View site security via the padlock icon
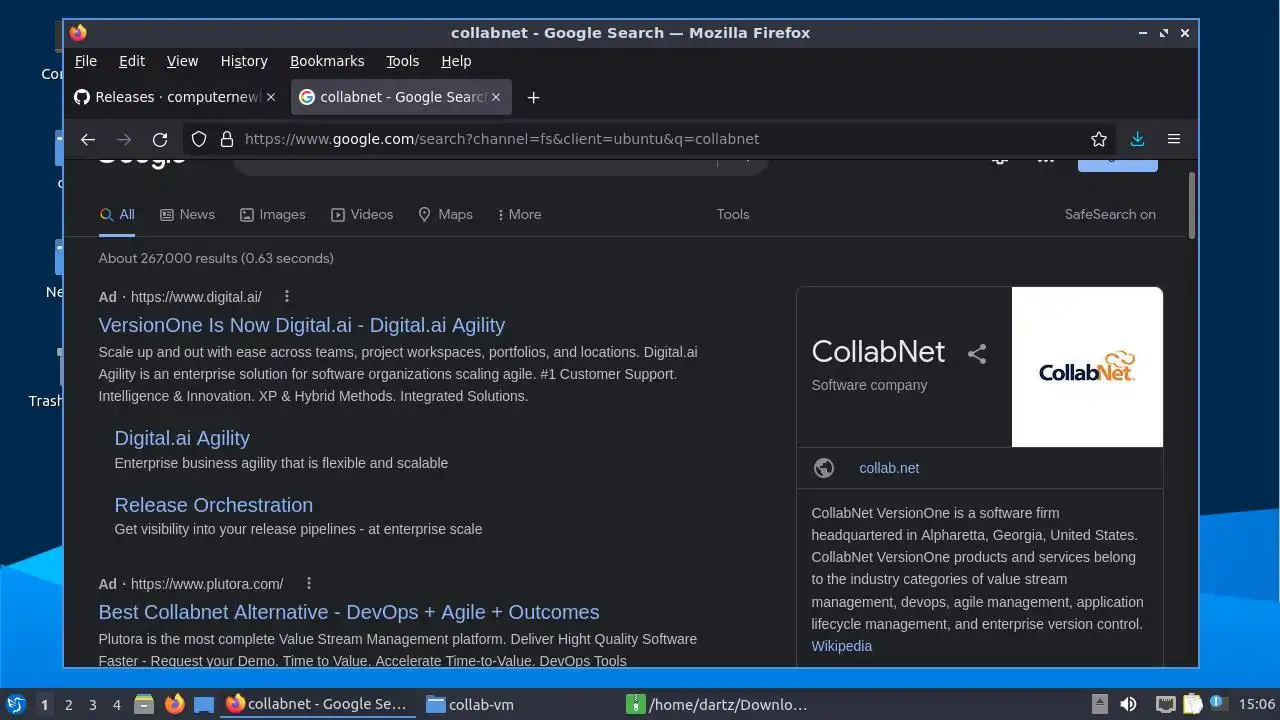 tap(226, 139)
